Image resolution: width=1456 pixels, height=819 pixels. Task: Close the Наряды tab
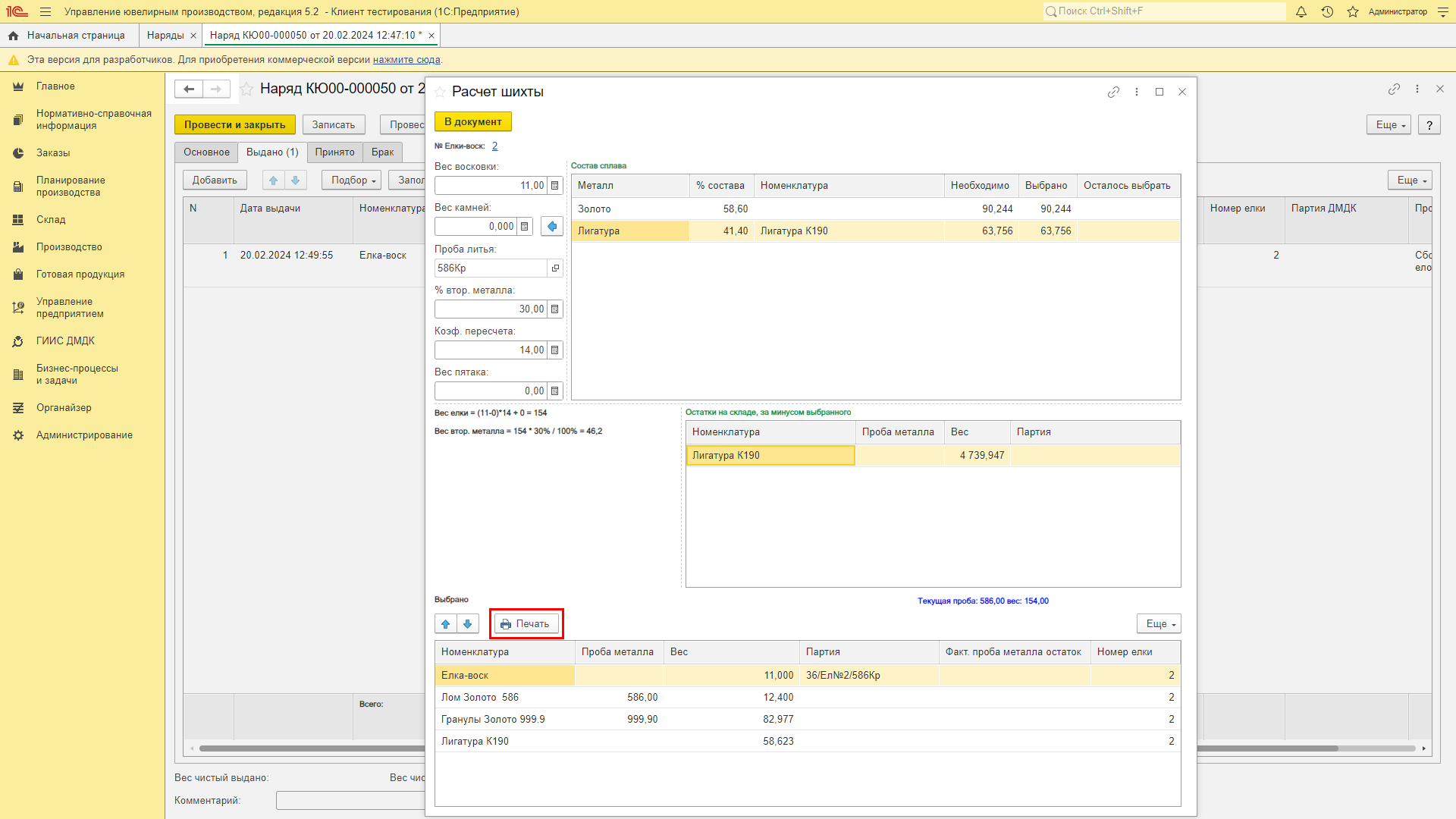193,36
